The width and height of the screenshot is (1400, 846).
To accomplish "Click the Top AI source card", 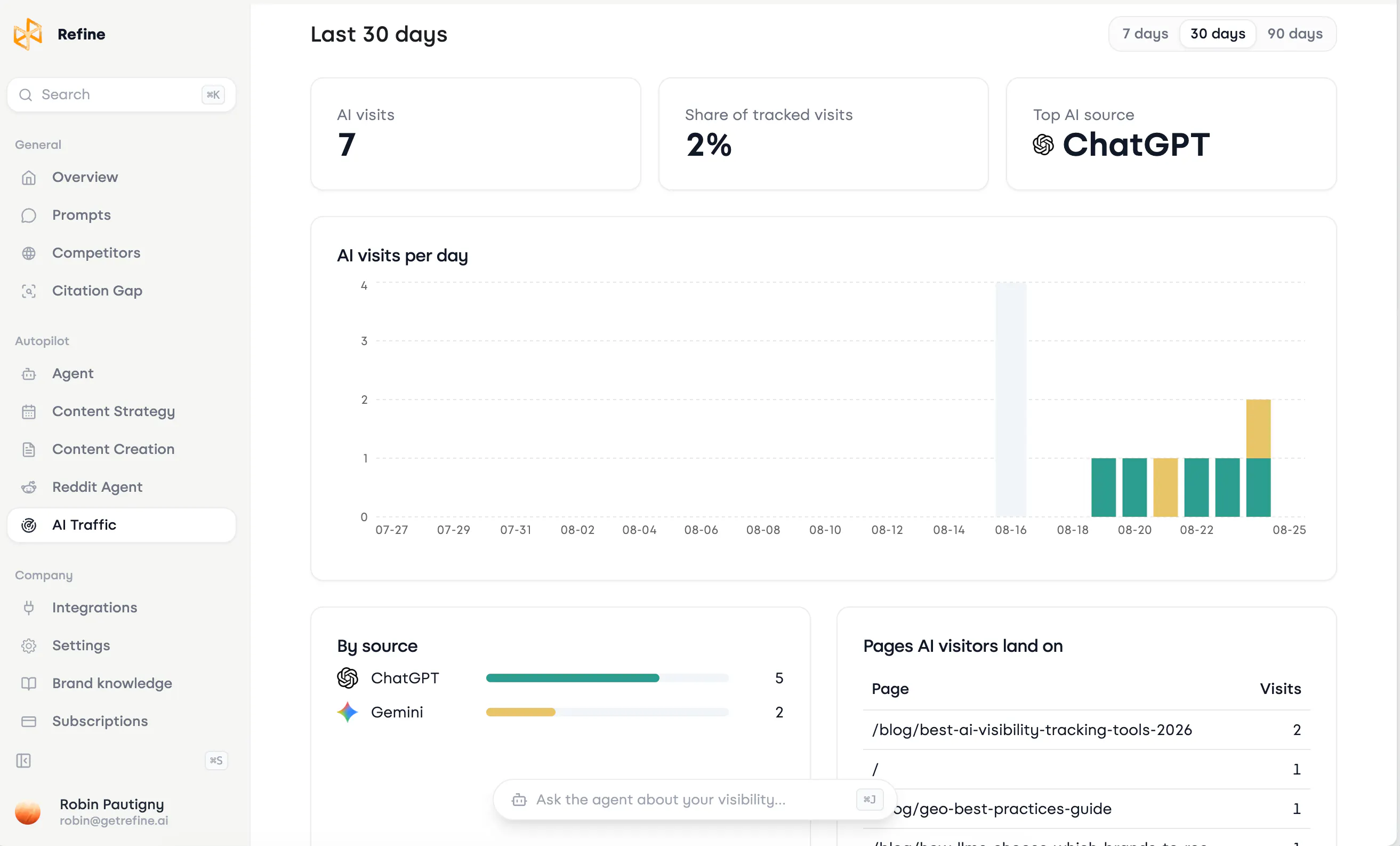I will [x=1171, y=134].
